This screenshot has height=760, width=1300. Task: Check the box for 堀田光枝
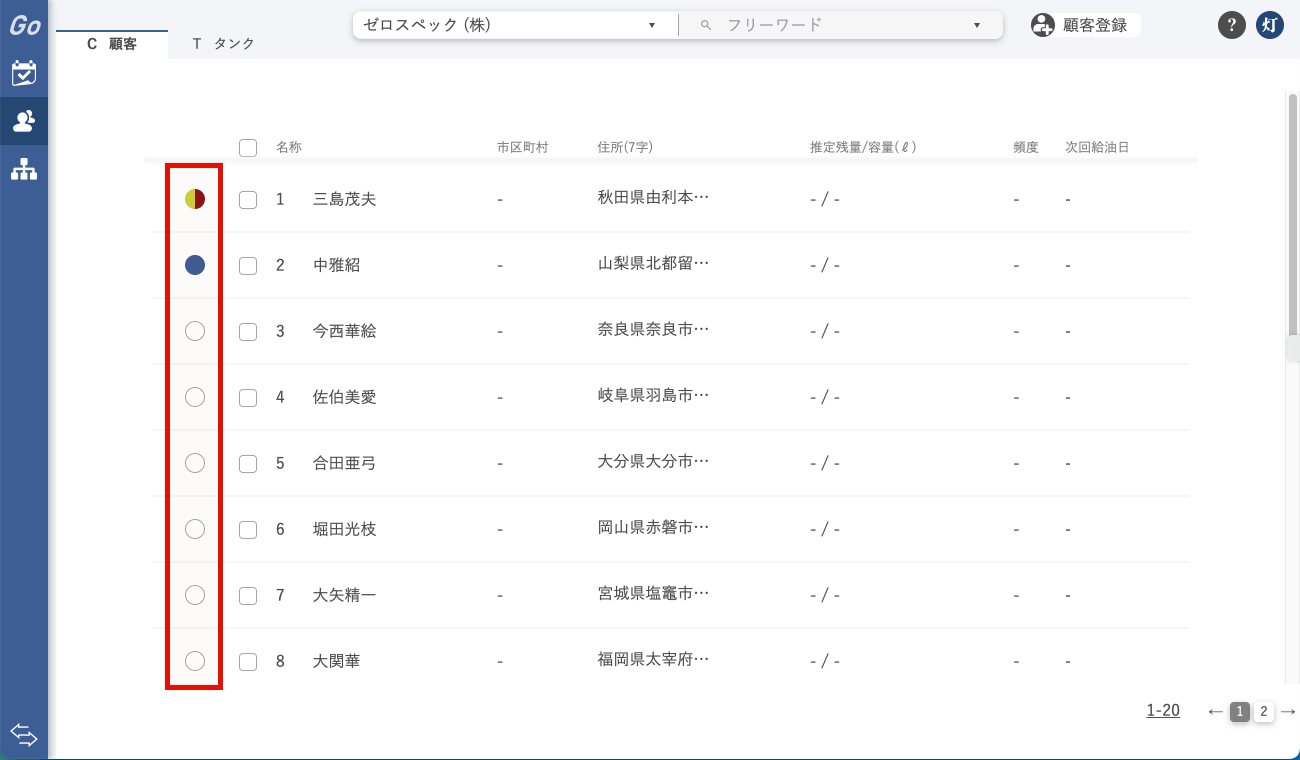coord(248,530)
